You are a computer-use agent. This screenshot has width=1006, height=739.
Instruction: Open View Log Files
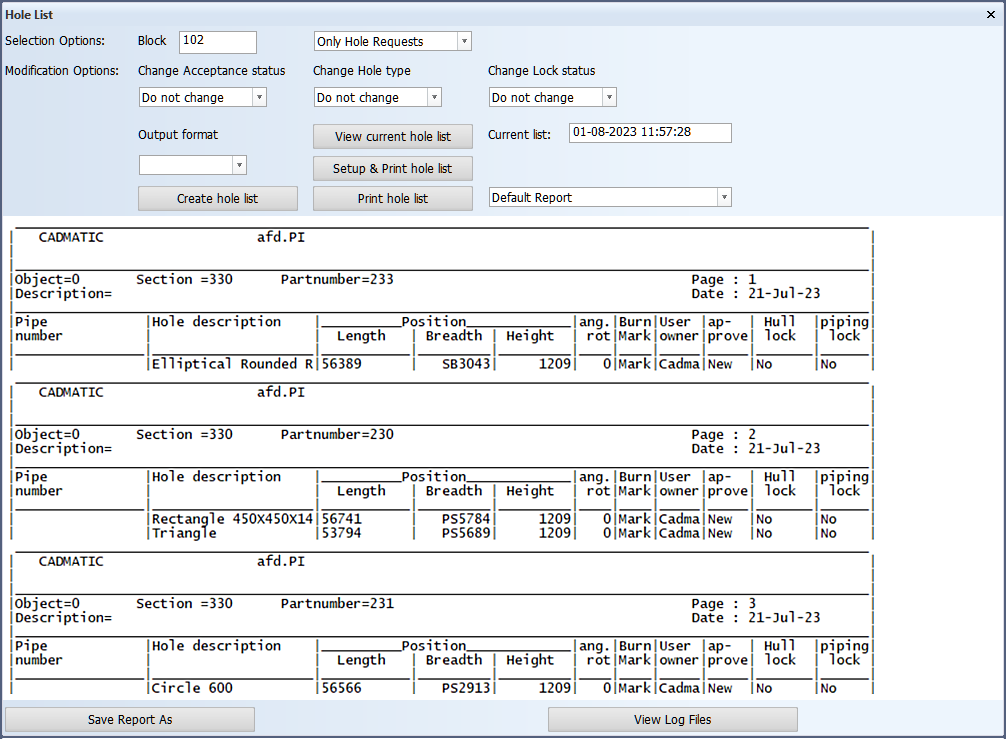[x=672, y=720]
